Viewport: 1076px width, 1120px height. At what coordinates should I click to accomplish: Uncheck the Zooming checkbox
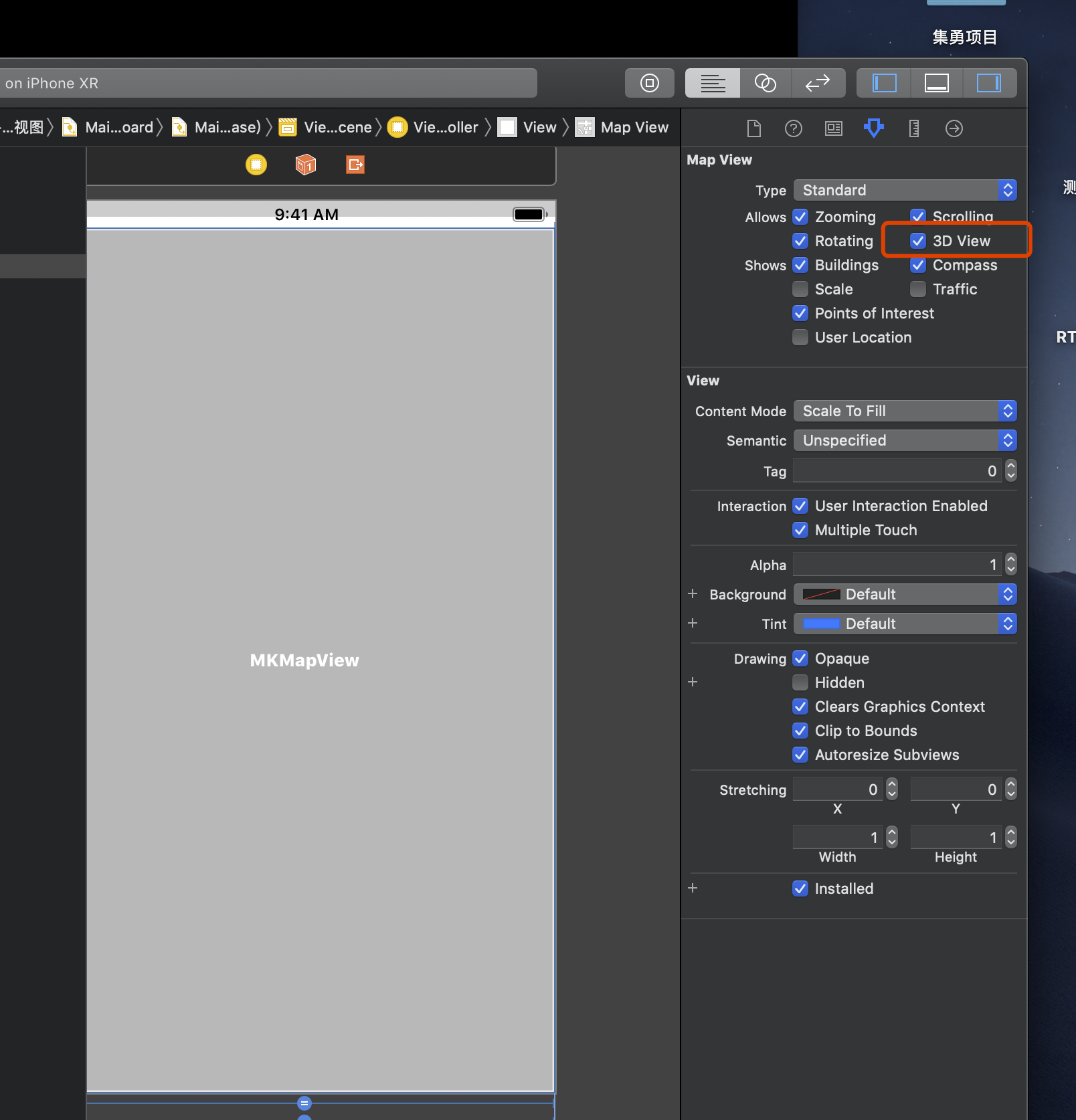[x=800, y=217]
